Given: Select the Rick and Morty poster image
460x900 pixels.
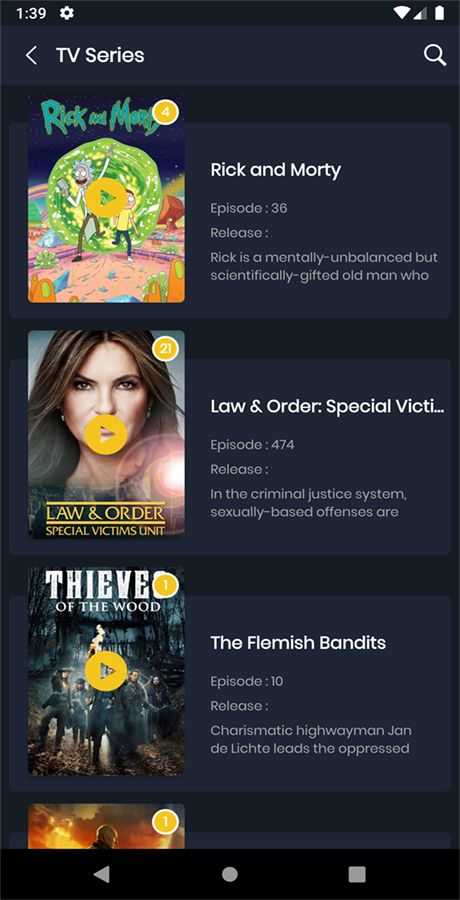Looking at the screenshot, I should [106, 198].
